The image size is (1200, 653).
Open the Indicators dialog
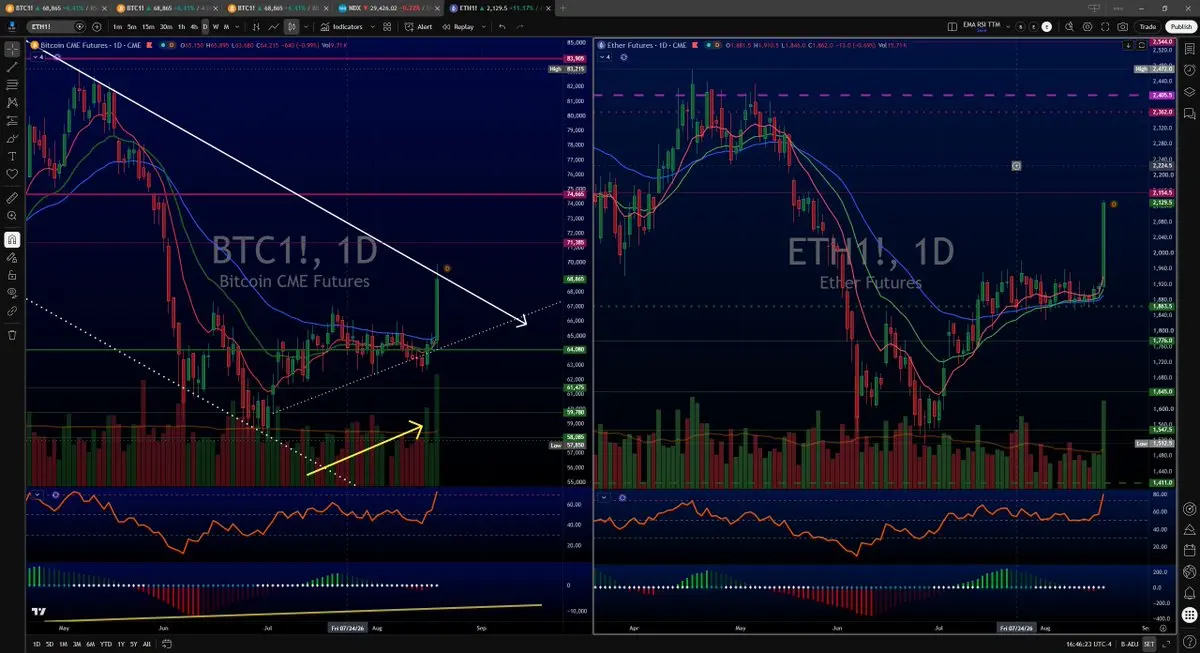pyautogui.click(x=342, y=26)
